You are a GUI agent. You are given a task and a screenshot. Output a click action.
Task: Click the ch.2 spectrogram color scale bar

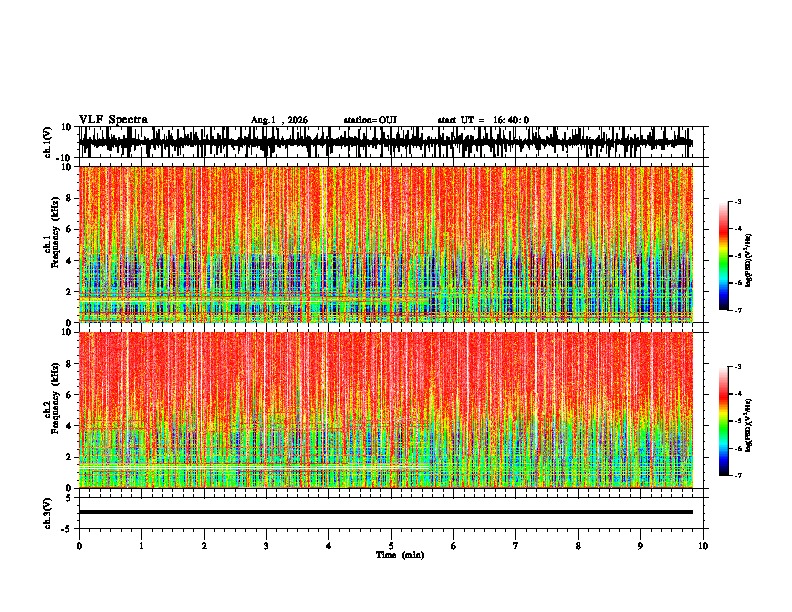click(723, 421)
